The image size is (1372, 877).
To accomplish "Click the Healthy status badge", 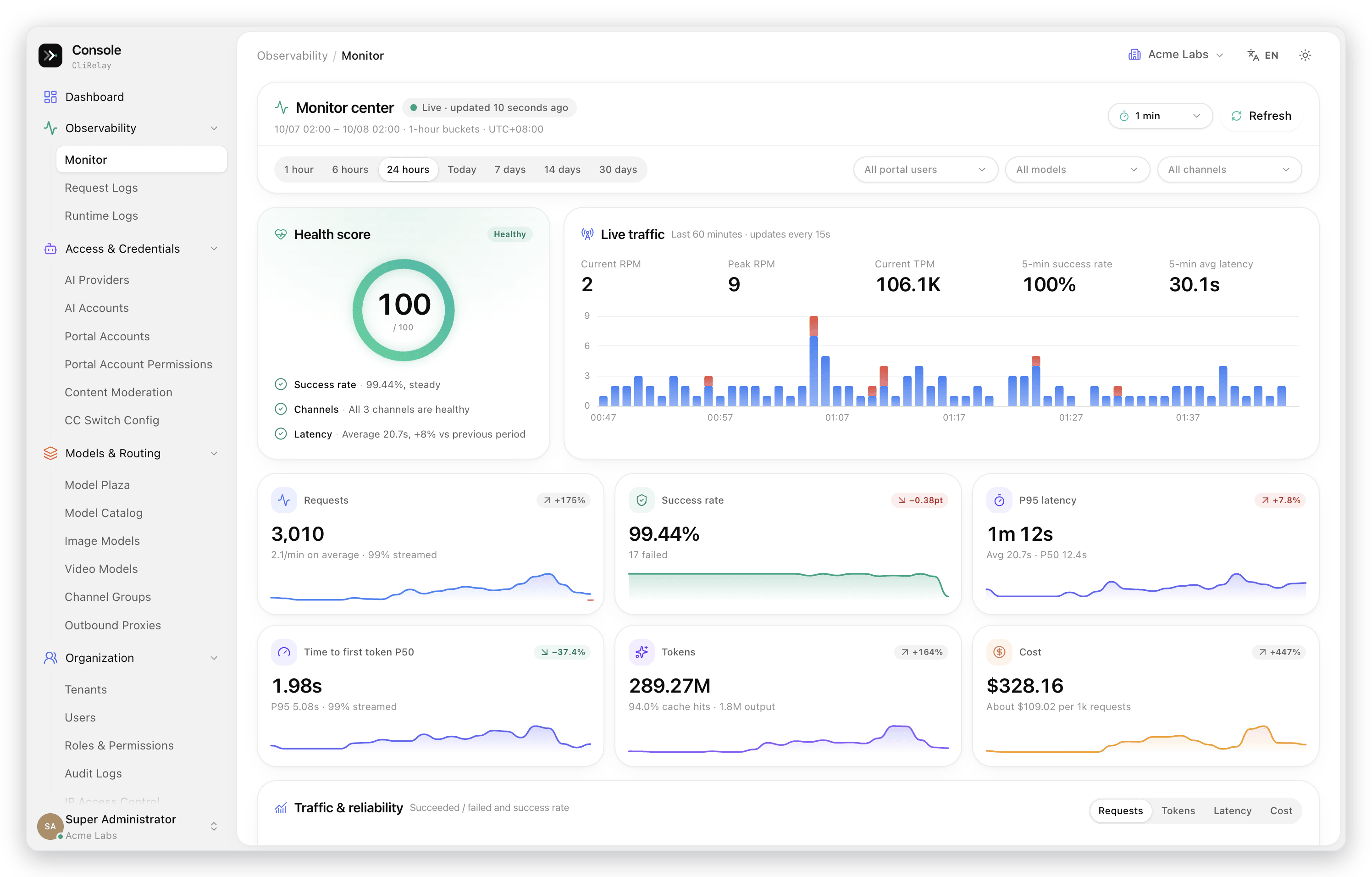I will [x=509, y=234].
